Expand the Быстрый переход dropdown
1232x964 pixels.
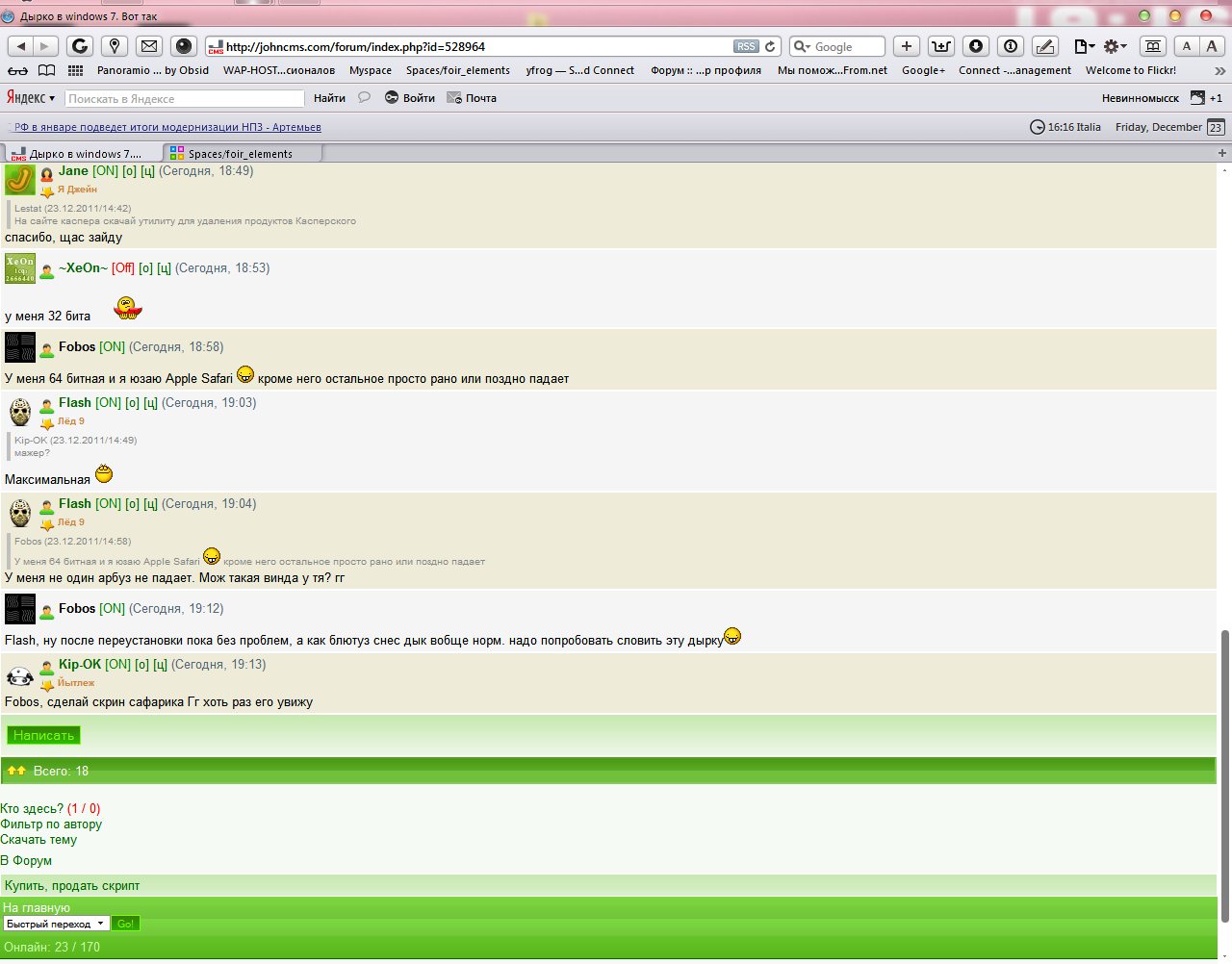56,924
